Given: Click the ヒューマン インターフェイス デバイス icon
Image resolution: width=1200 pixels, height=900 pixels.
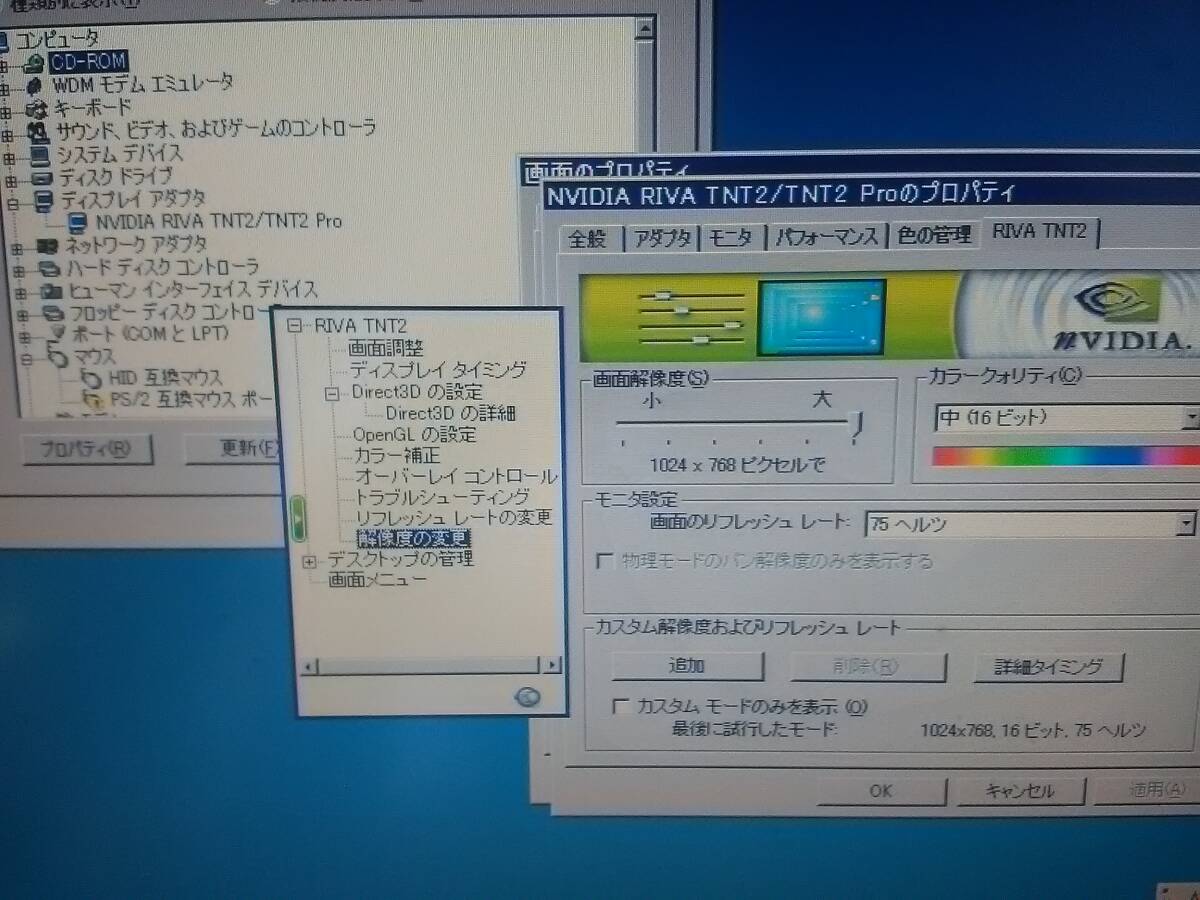Looking at the screenshot, I should click(x=52, y=291).
